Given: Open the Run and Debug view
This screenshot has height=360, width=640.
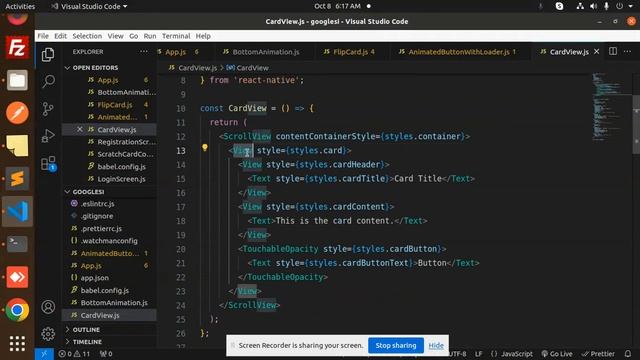Looking at the screenshot, I should [48, 136].
